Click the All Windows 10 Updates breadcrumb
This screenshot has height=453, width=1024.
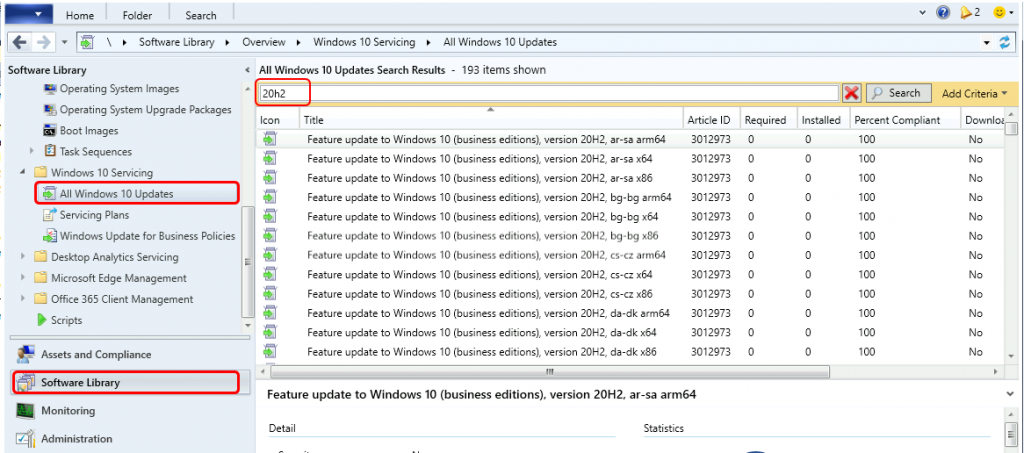click(x=500, y=42)
